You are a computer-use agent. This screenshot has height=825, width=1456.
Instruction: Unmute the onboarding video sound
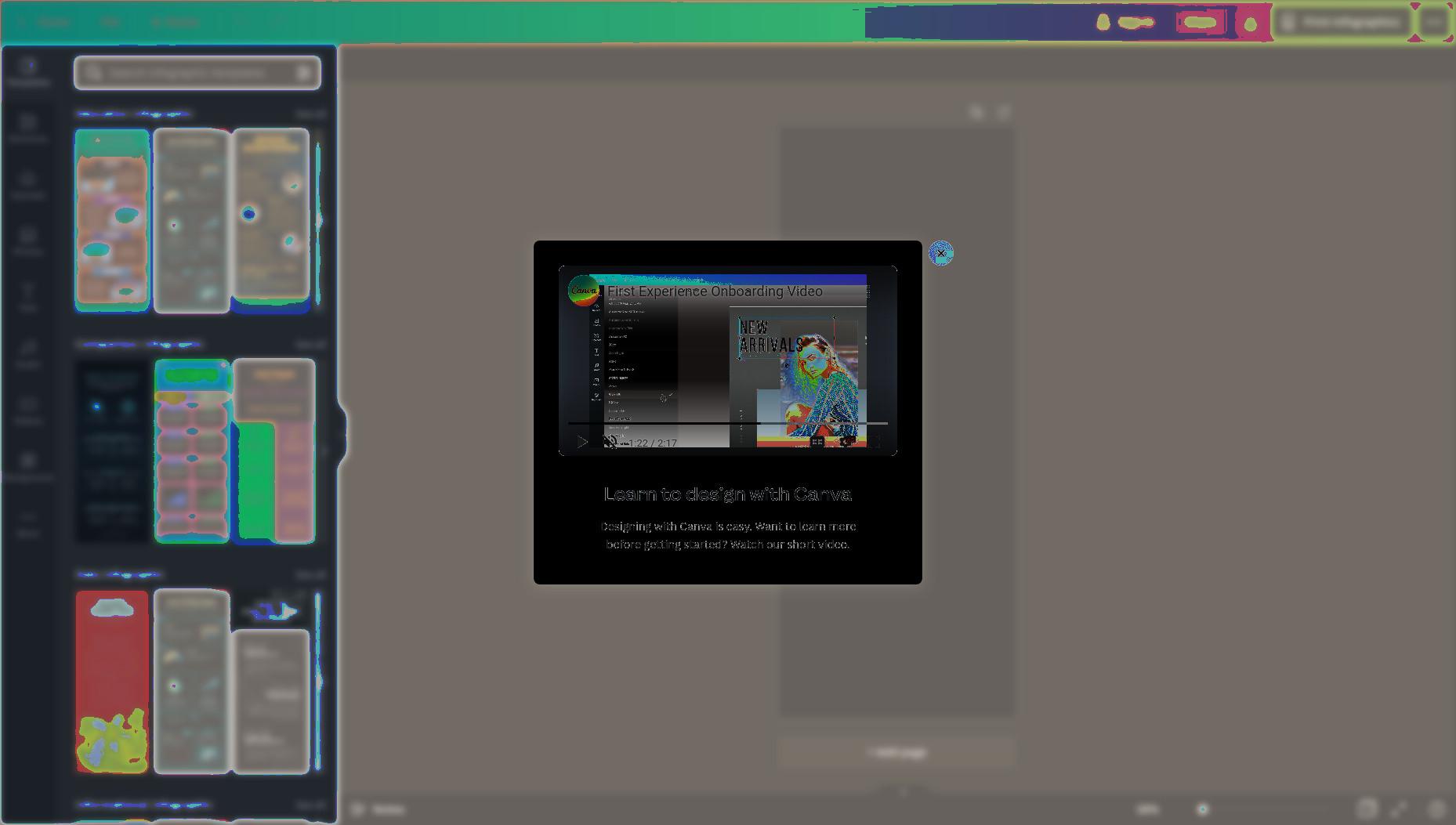pyautogui.click(x=610, y=443)
